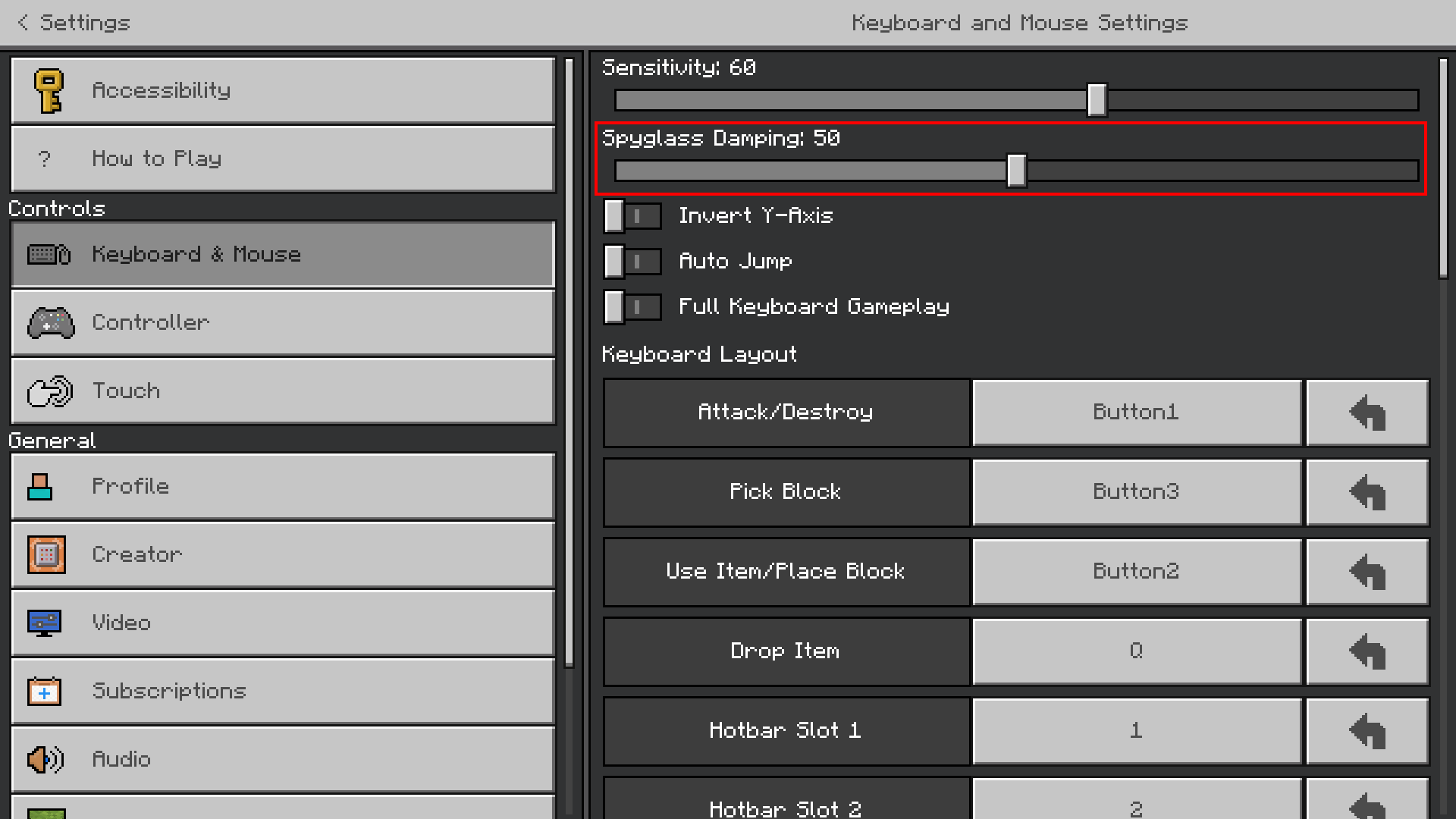Go back using Settings chevron
This screenshot has height=819, width=1456.
click(x=23, y=23)
